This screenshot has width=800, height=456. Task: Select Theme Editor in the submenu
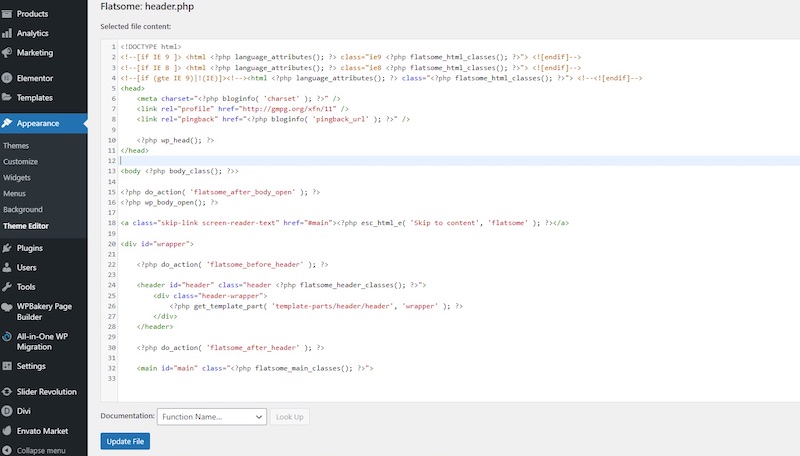click(26, 226)
